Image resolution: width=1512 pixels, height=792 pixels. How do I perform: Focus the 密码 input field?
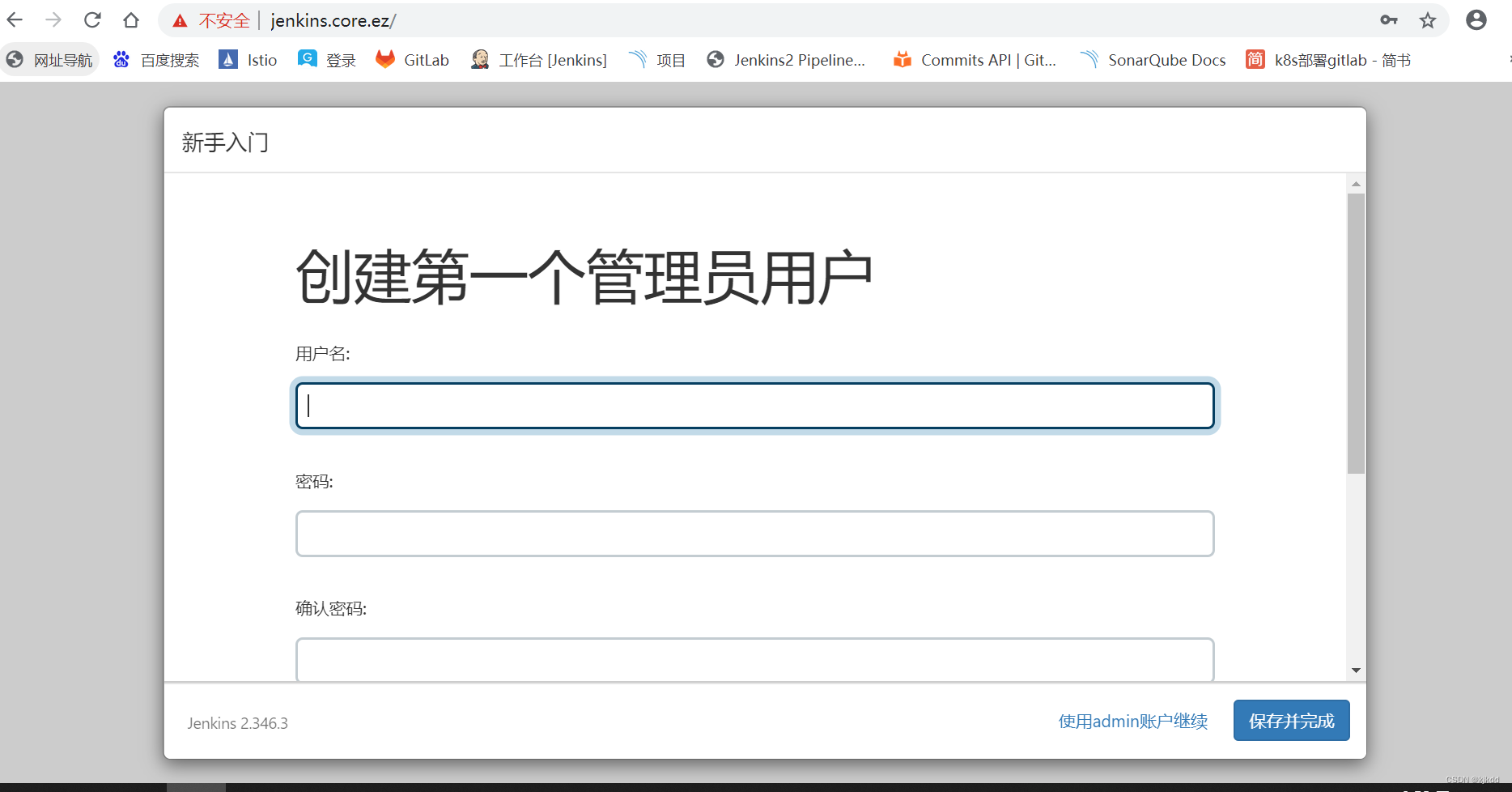point(754,534)
